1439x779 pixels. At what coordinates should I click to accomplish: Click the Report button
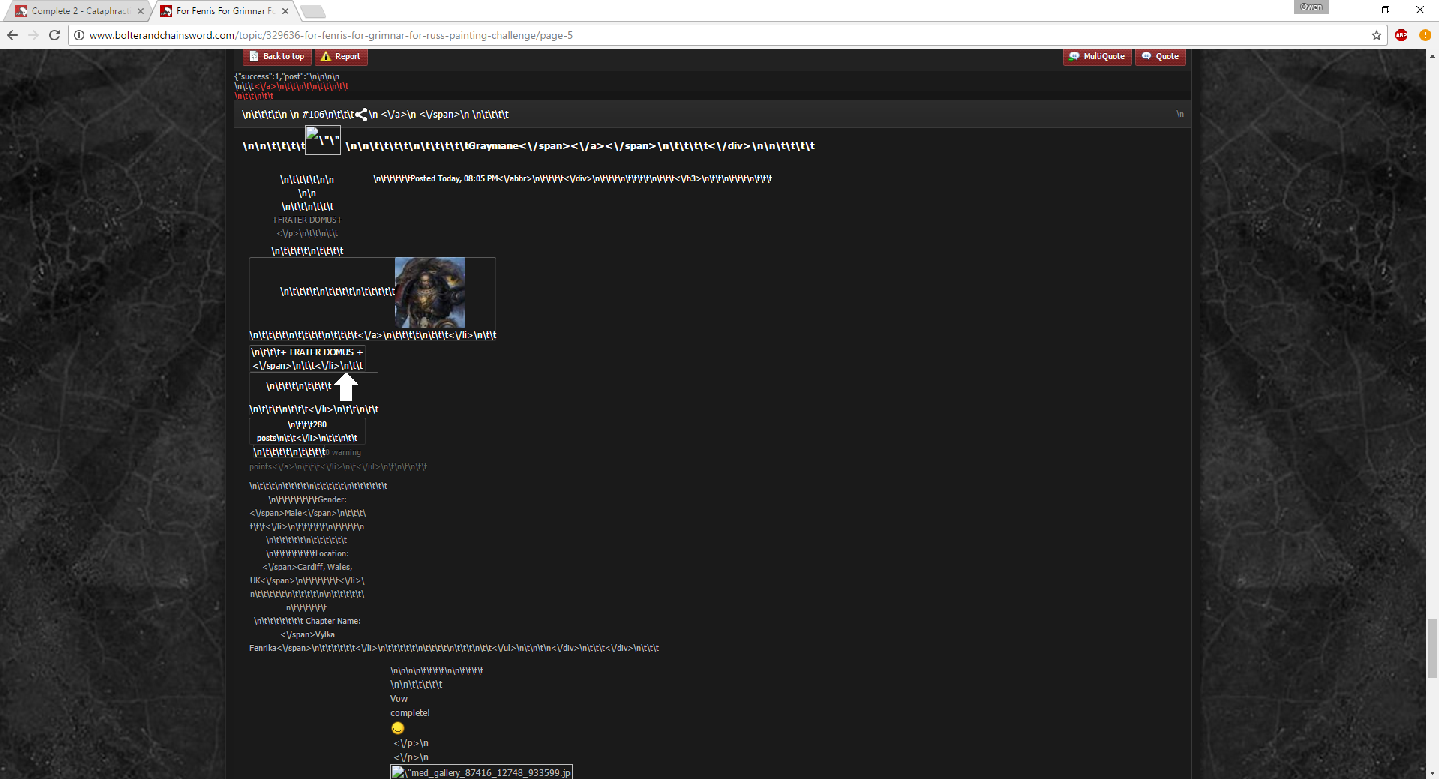[x=341, y=57]
